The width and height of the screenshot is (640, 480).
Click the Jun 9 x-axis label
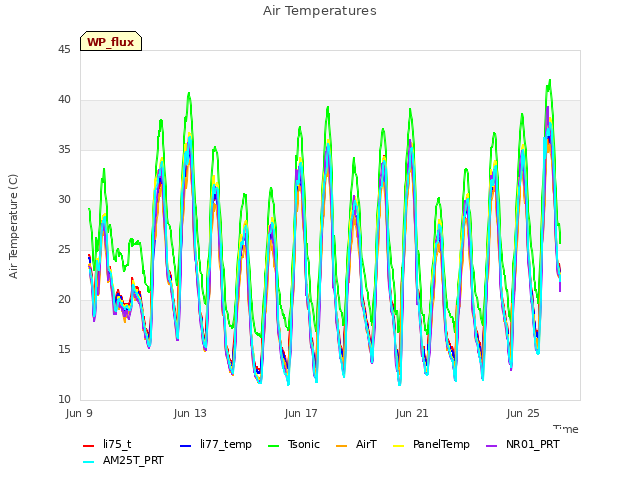pyautogui.click(x=79, y=413)
